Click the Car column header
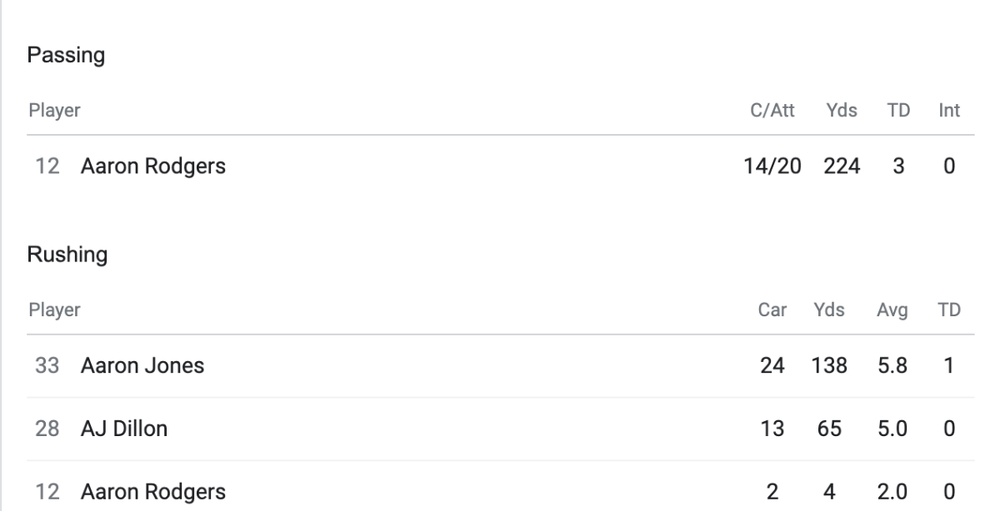This screenshot has width=1000, height=511. [x=772, y=310]
